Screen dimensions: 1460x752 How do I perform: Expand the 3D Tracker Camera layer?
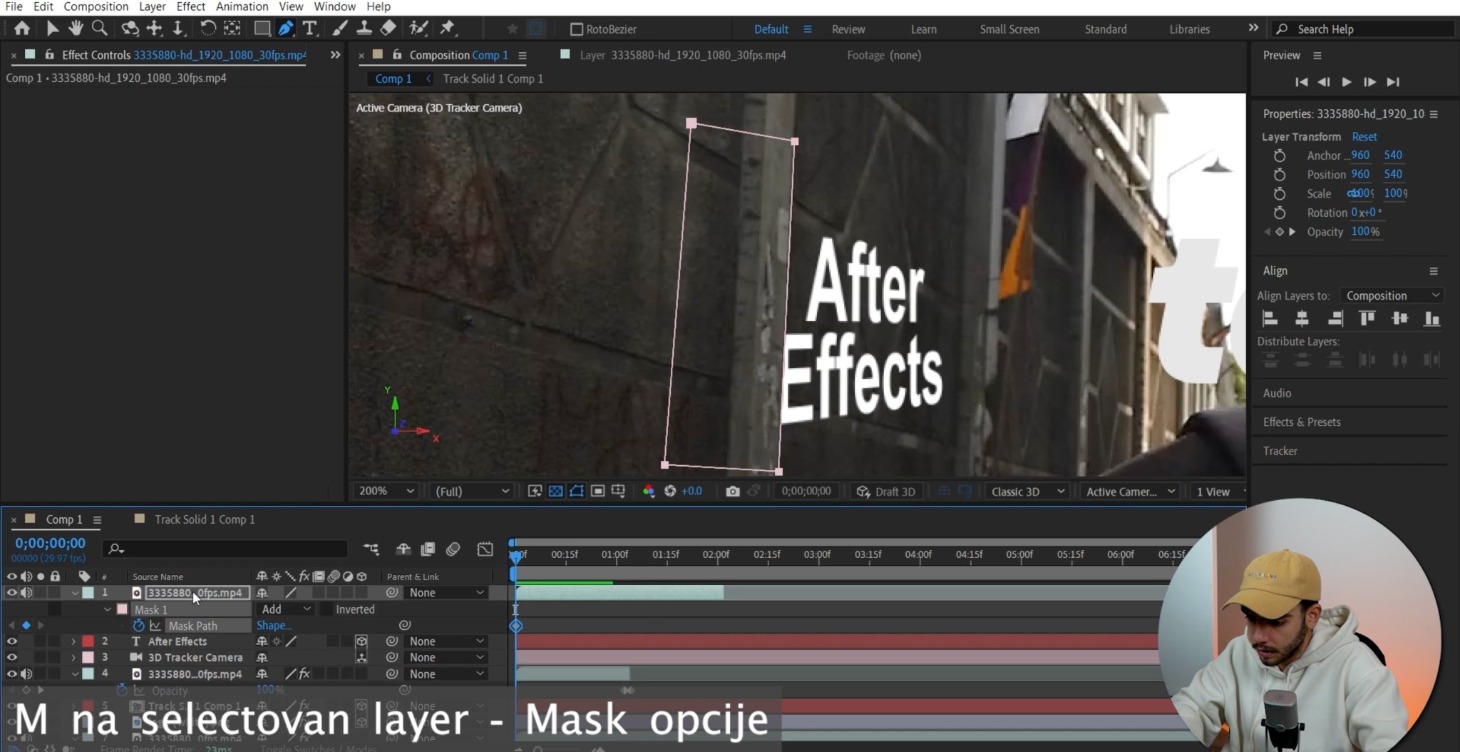(x=73, y=658)
